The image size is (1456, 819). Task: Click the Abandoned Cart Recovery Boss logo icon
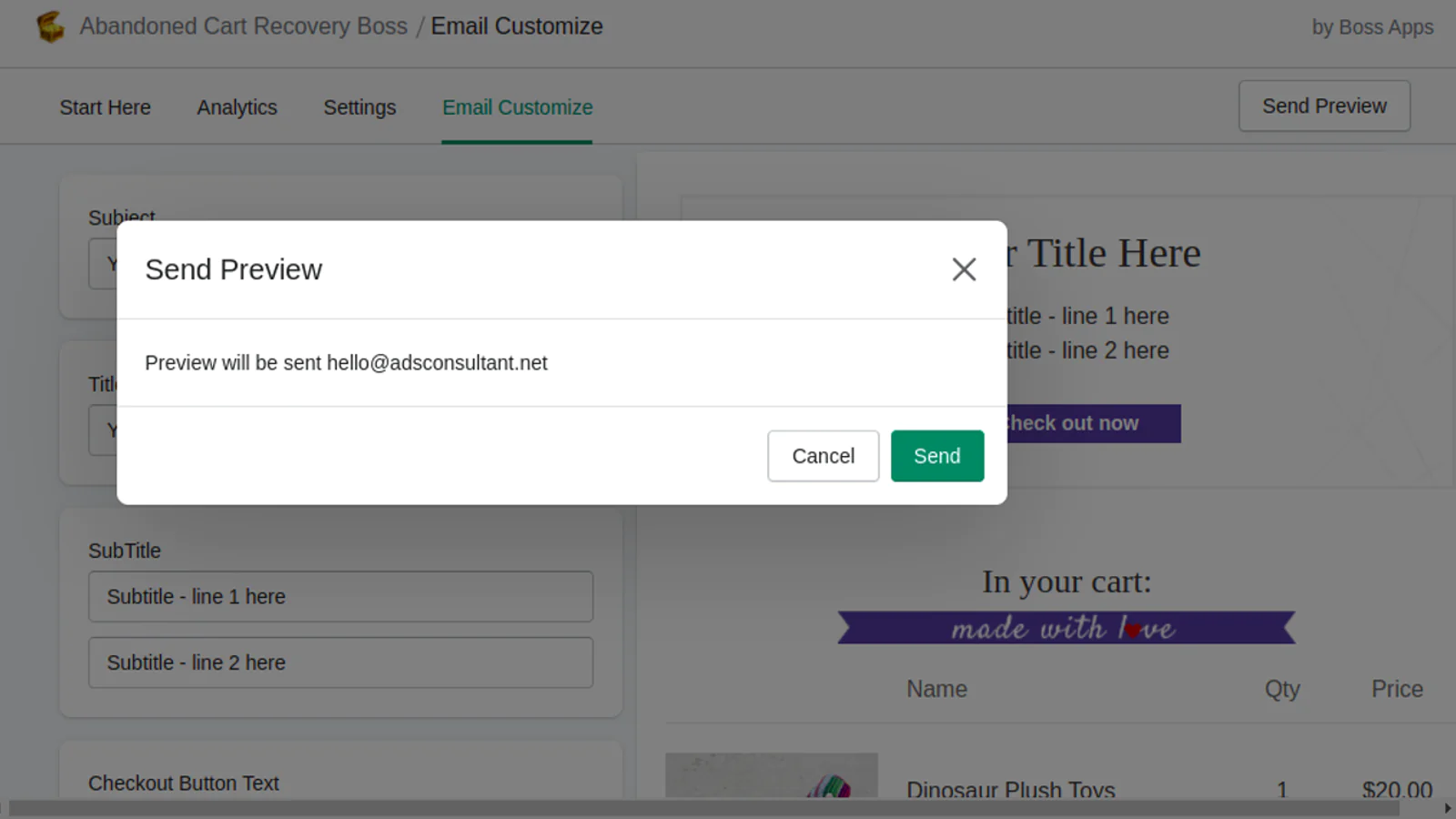click(x=50, y=26)
